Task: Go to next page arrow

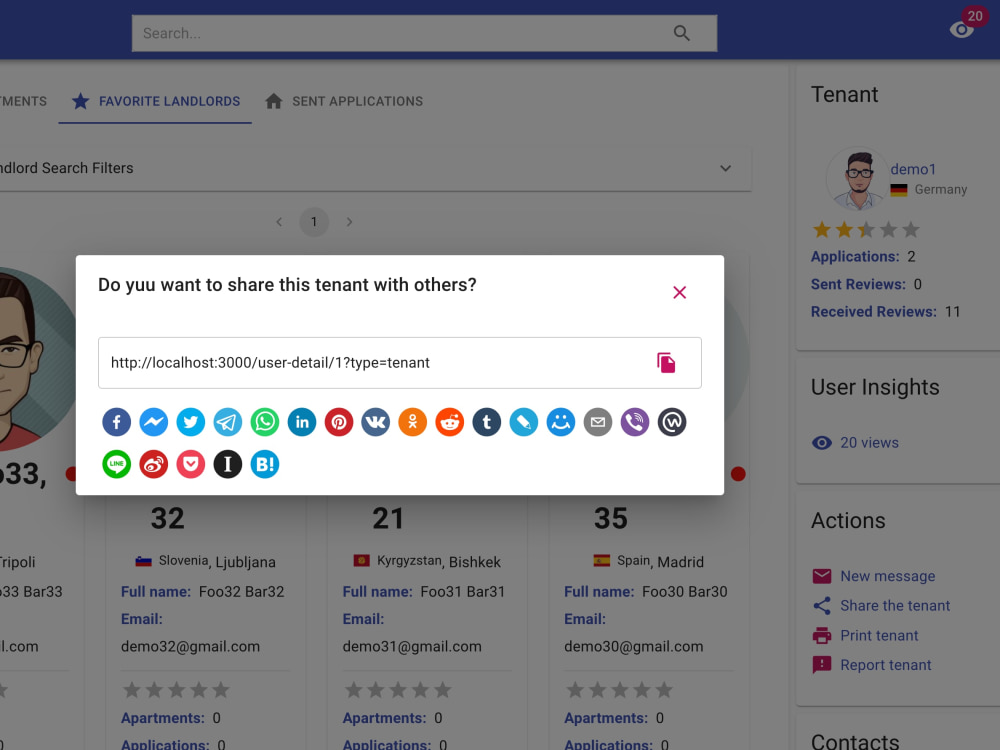Action: pyautogui.click(x=349, y=222)
